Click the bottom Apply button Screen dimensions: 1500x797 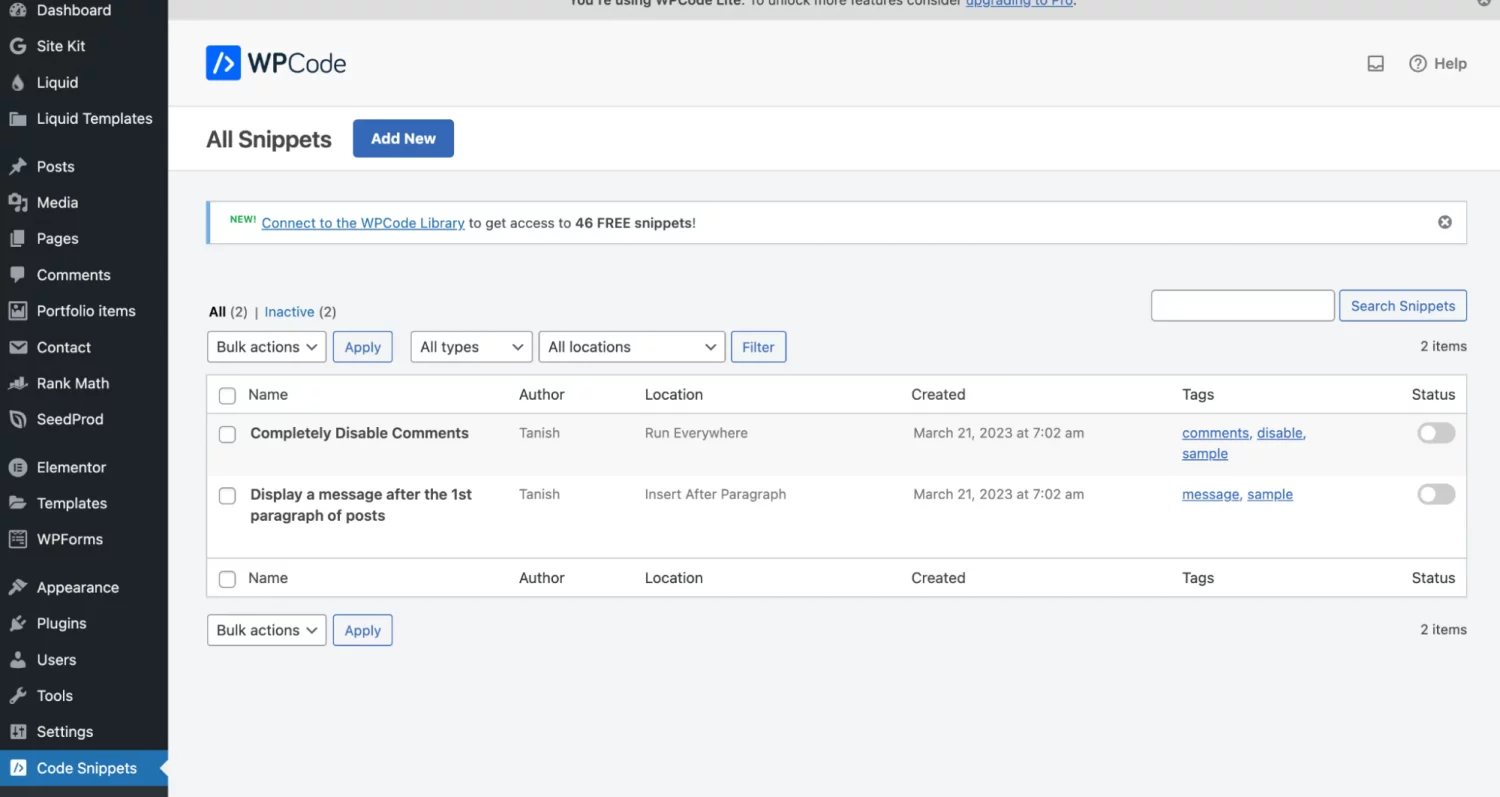[x=363, y=630]
